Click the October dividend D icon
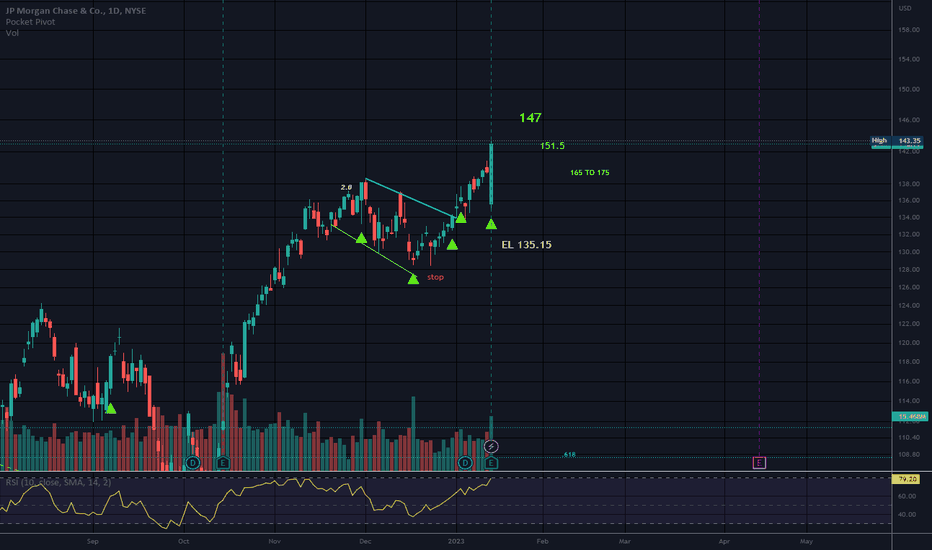The image size is (932, 550). 193,463
